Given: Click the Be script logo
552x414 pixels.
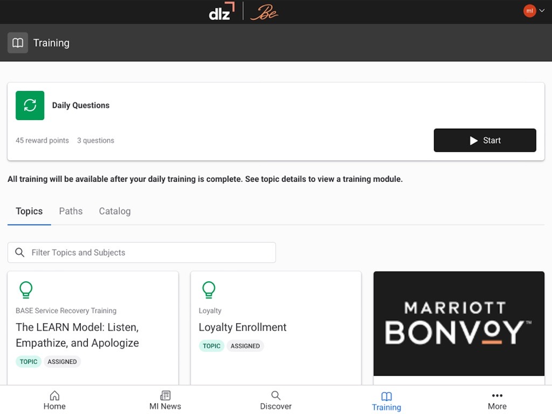Looking at the screenshot, I should [x=264, y=13].
